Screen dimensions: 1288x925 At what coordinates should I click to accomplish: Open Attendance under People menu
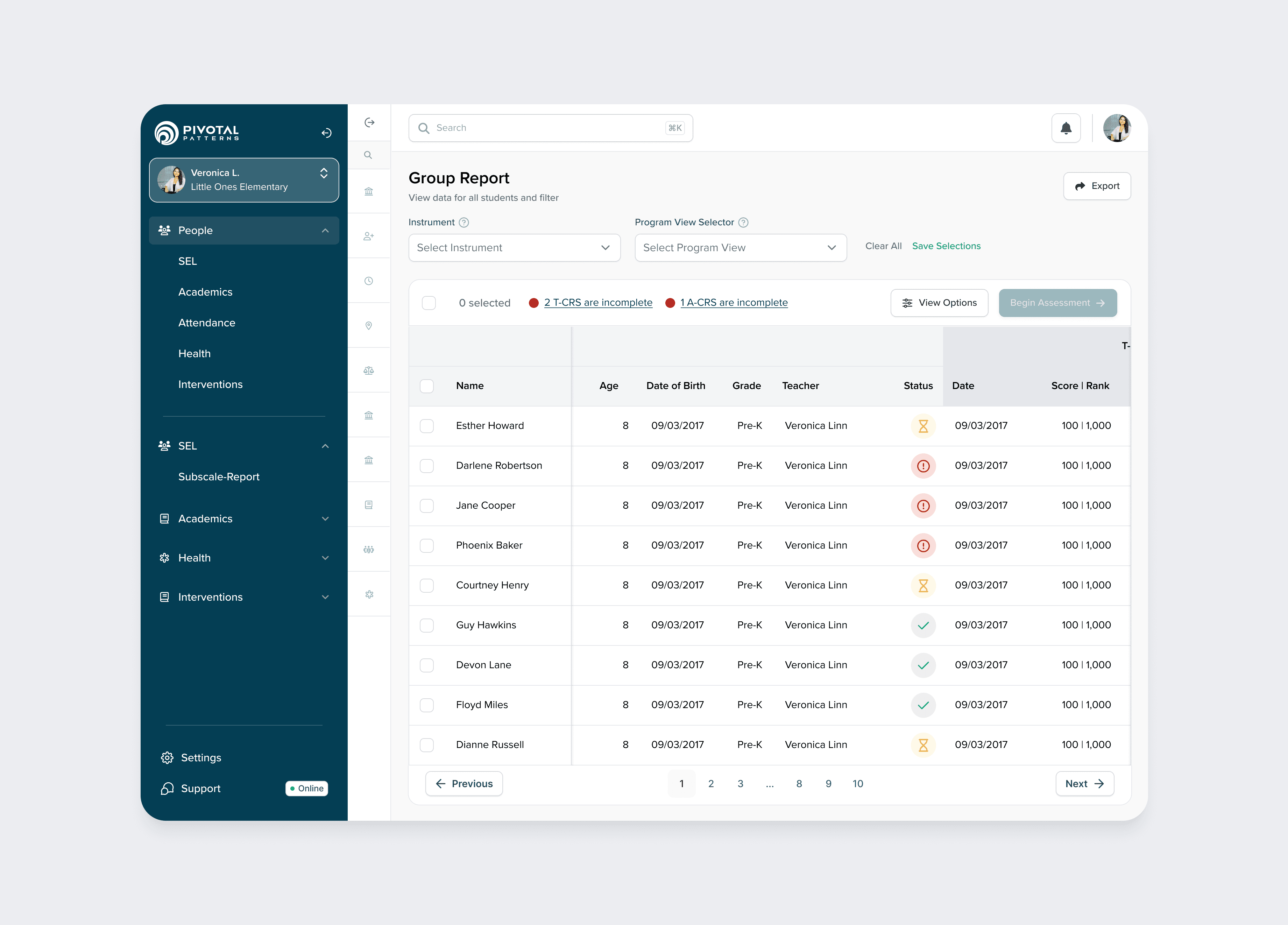(x=206, y=323)
